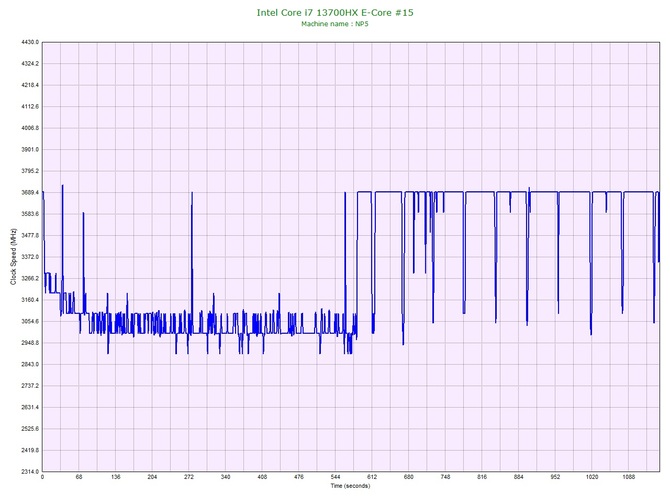
Task: Click the y-axis value 3795.2
Action: (30, 171)
